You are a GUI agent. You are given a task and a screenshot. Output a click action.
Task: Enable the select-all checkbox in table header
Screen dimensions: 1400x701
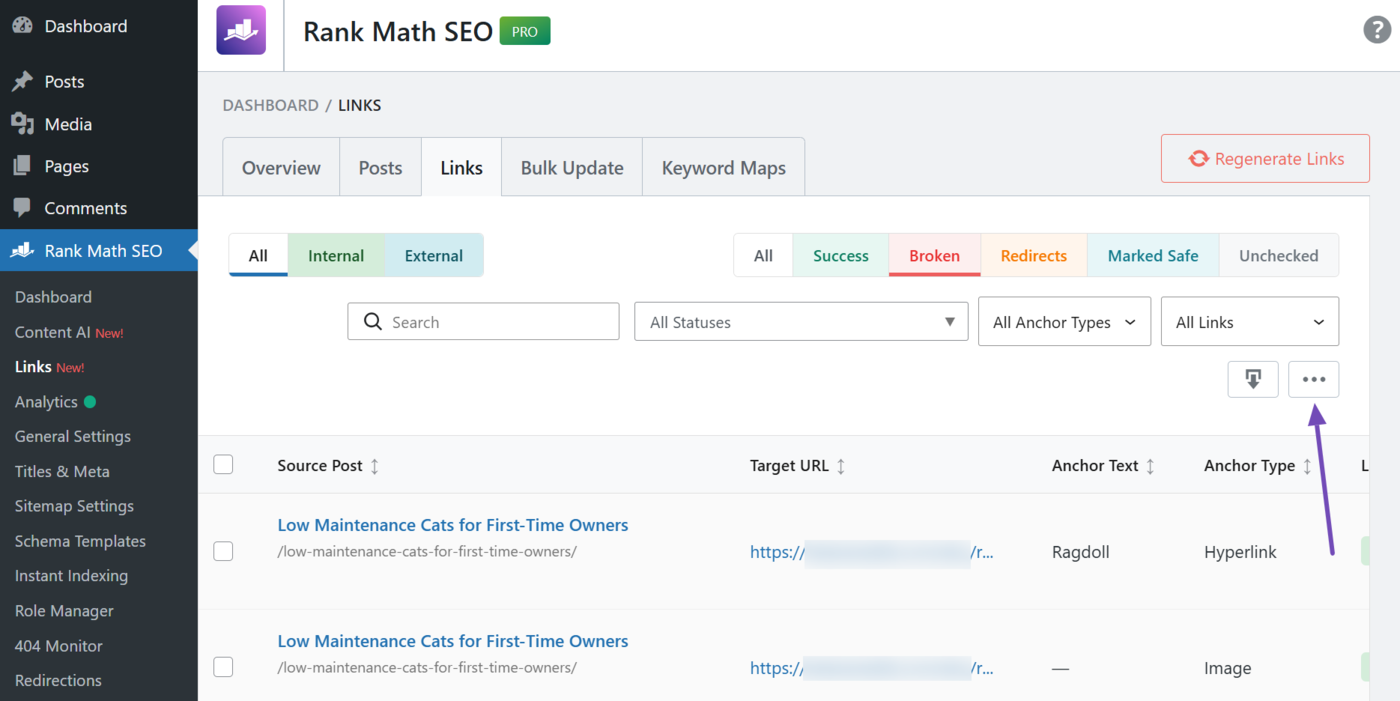pos(224,464)
